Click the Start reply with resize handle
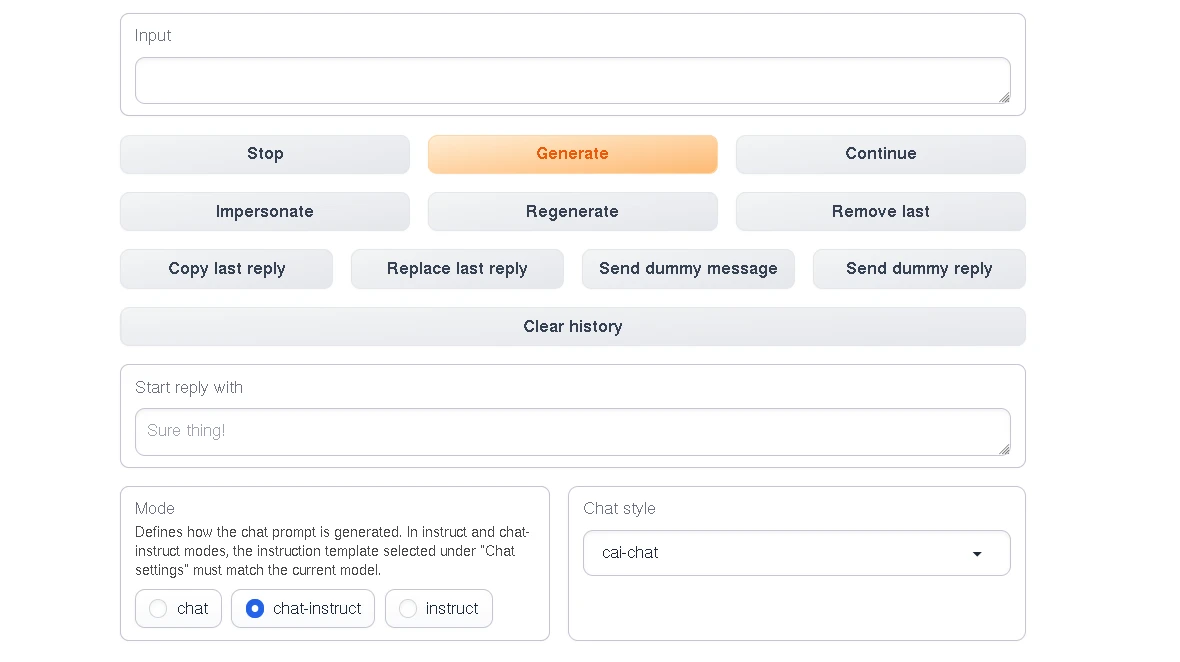Image resolution: width=1180 pixels, height=662 pixels. pyautogui.click(x=1004, y=449)
